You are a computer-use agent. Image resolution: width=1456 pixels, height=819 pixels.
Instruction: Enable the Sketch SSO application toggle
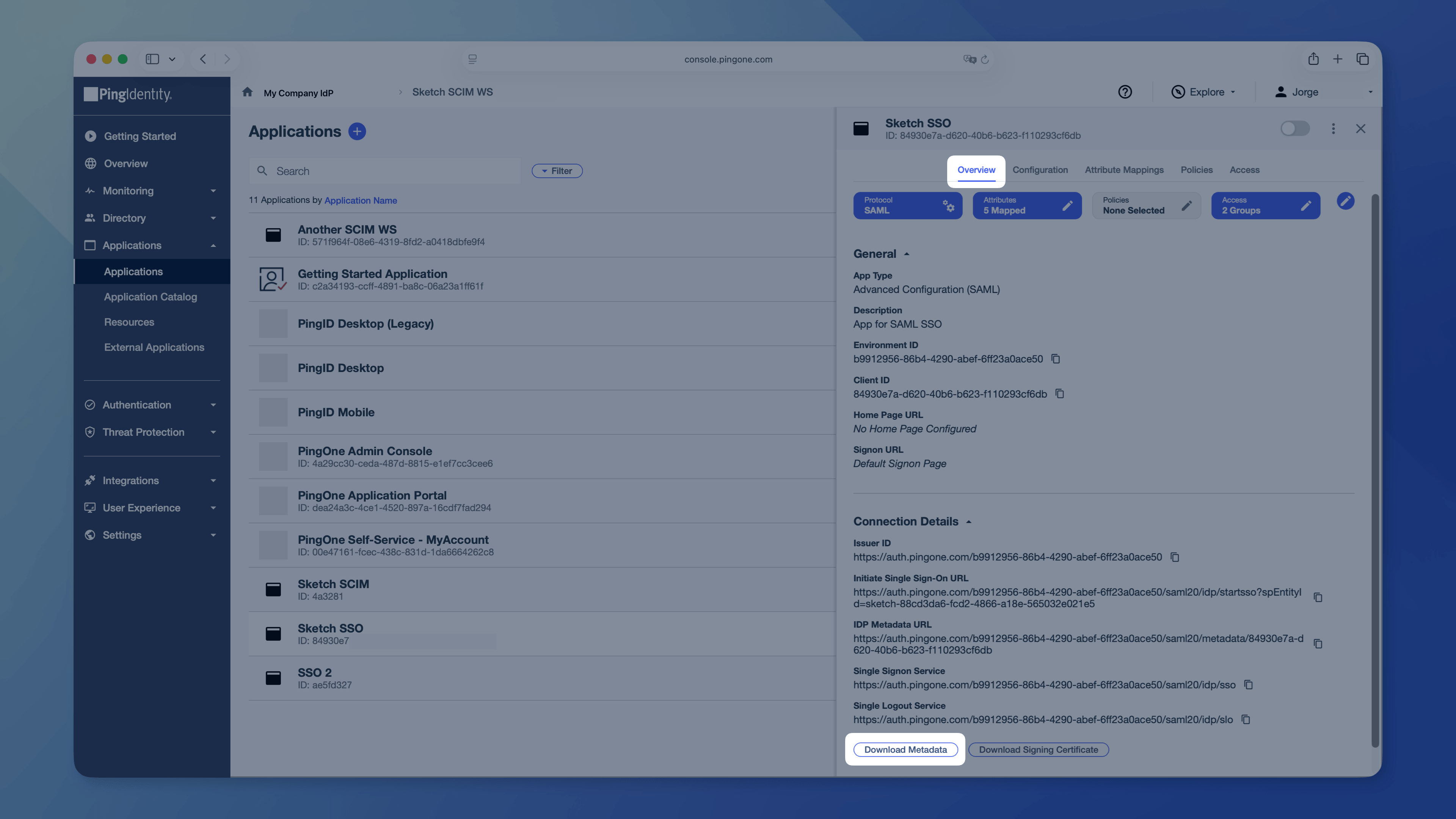[x=1294, y=129]
